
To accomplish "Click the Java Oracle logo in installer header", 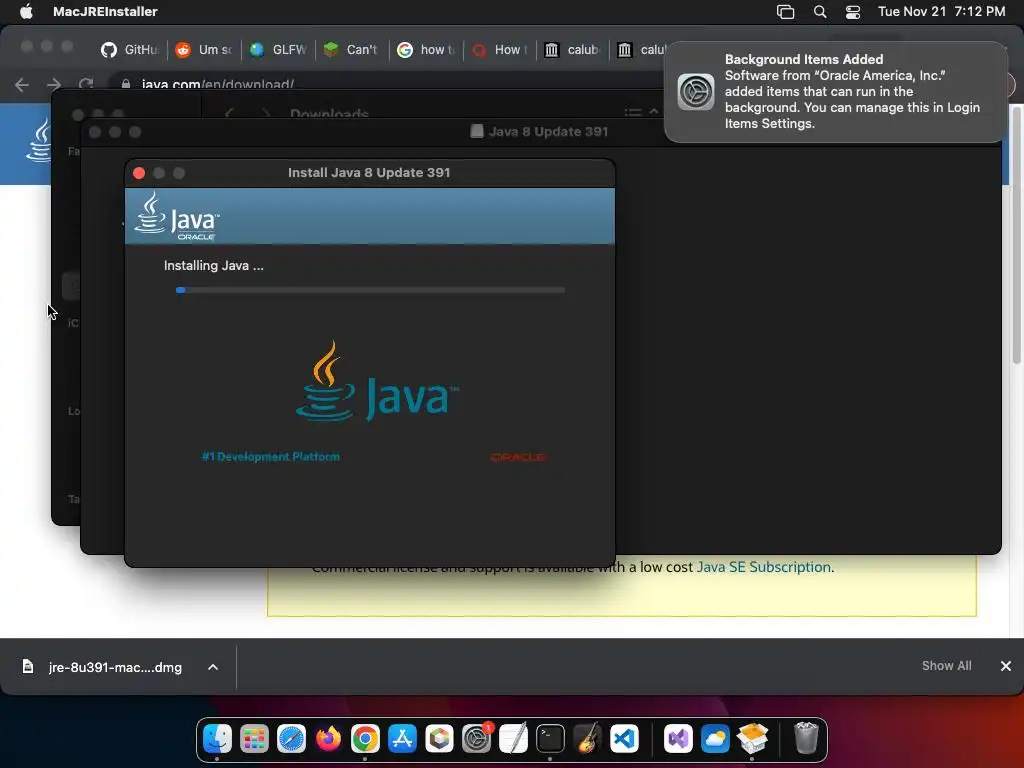I will (x=177, y=216).
